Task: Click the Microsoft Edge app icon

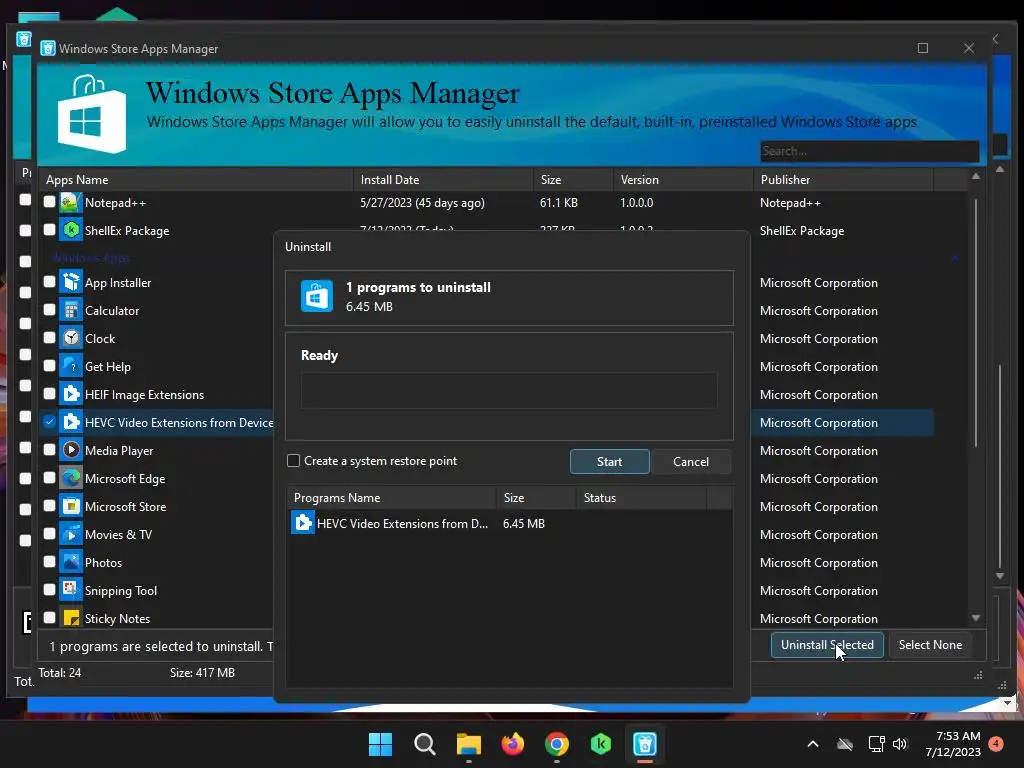Action: 71,479
